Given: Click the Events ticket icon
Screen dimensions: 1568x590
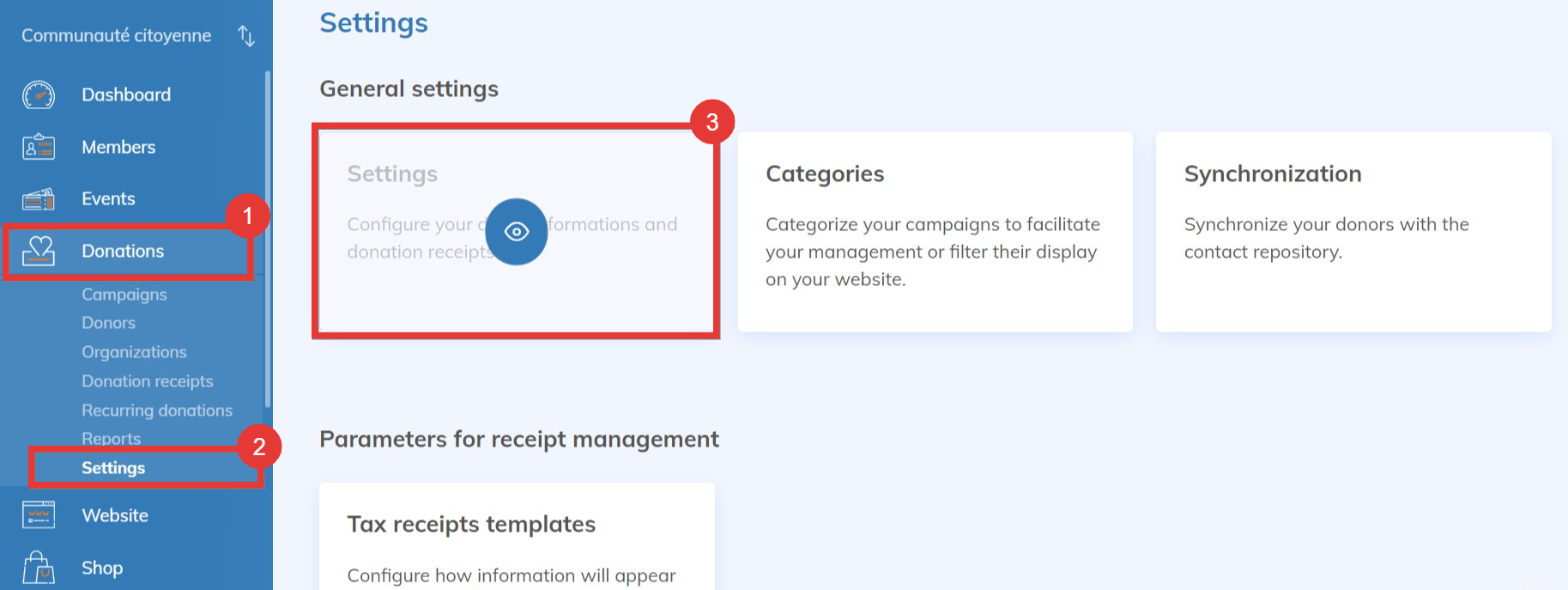Looking at the screenshot, I should [x=39, y=199].
